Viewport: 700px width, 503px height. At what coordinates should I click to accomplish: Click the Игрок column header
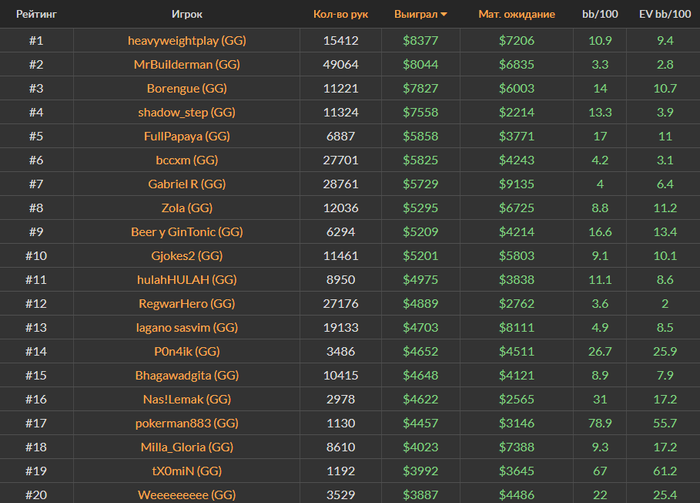coord(186,15)
